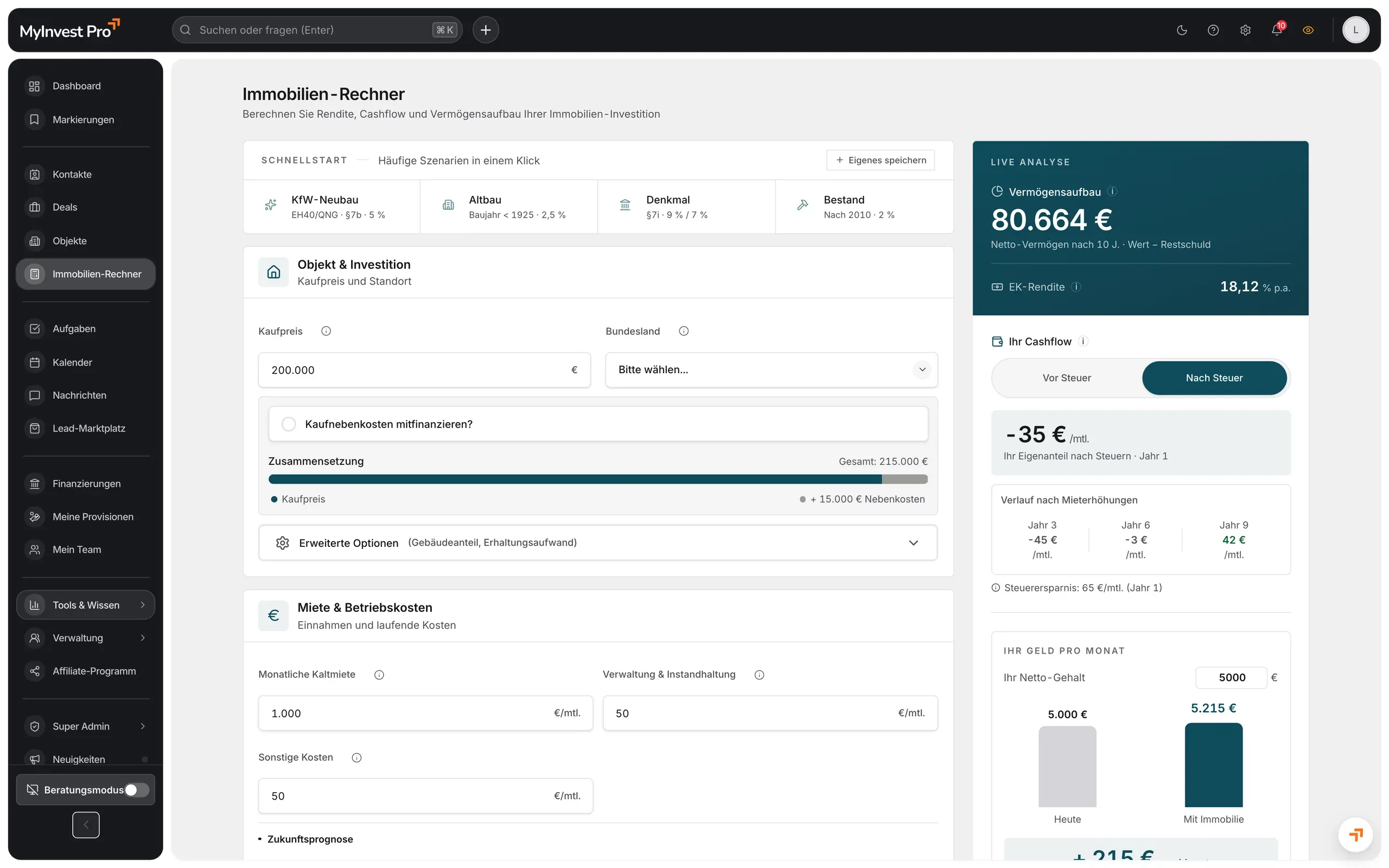Expand Super Admin submenu
1389x868 pixels.
[86, 726]
